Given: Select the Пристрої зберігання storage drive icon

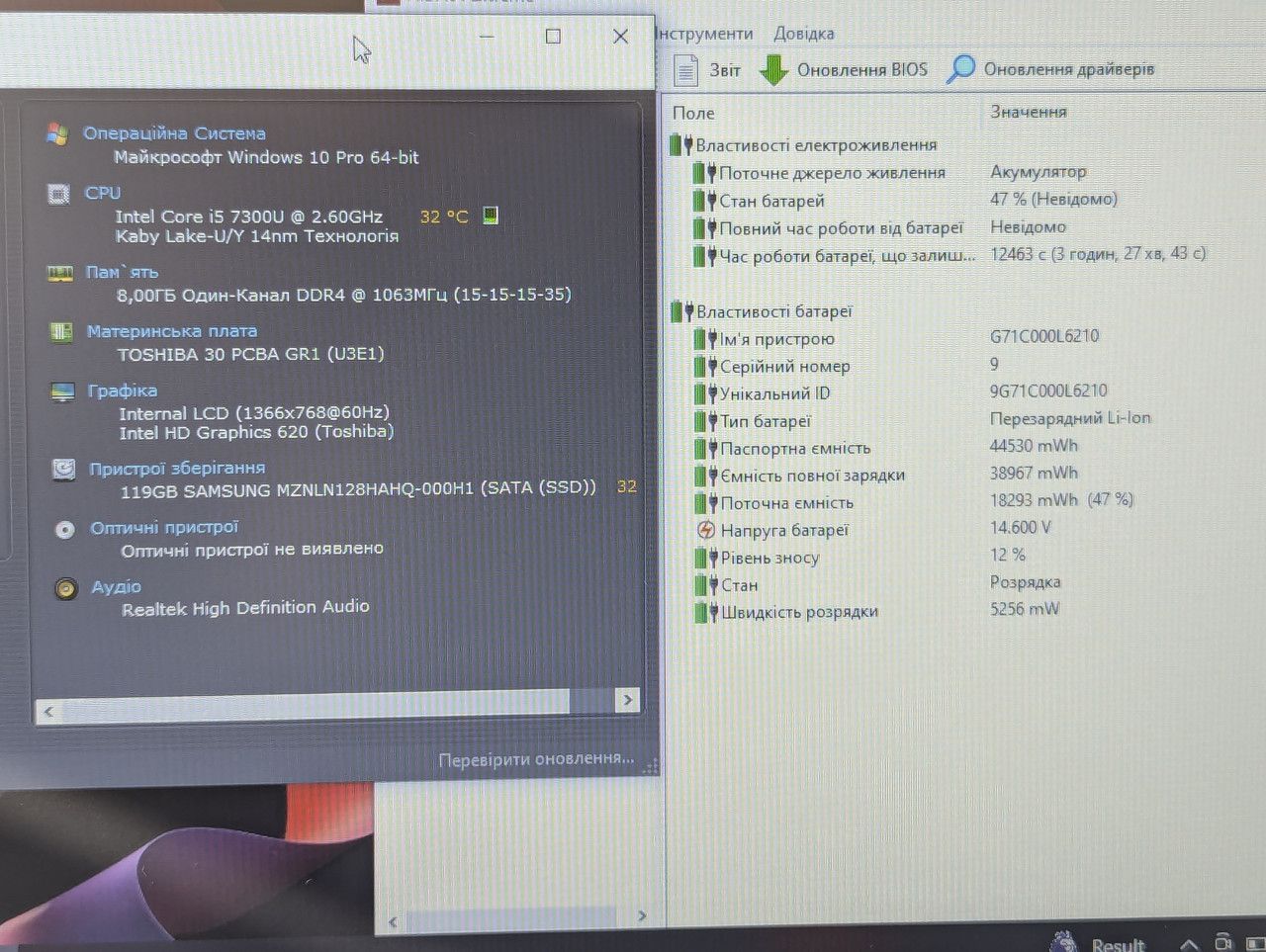Looking at the screenshot, I should (x=63, y=469).
